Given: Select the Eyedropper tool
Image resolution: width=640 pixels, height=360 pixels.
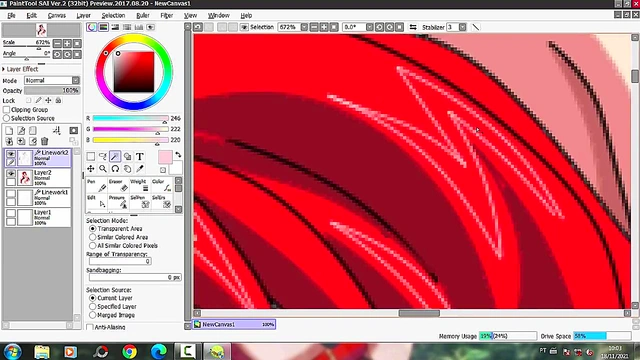Looking at the screenshot, I should [x=140, y=169].
